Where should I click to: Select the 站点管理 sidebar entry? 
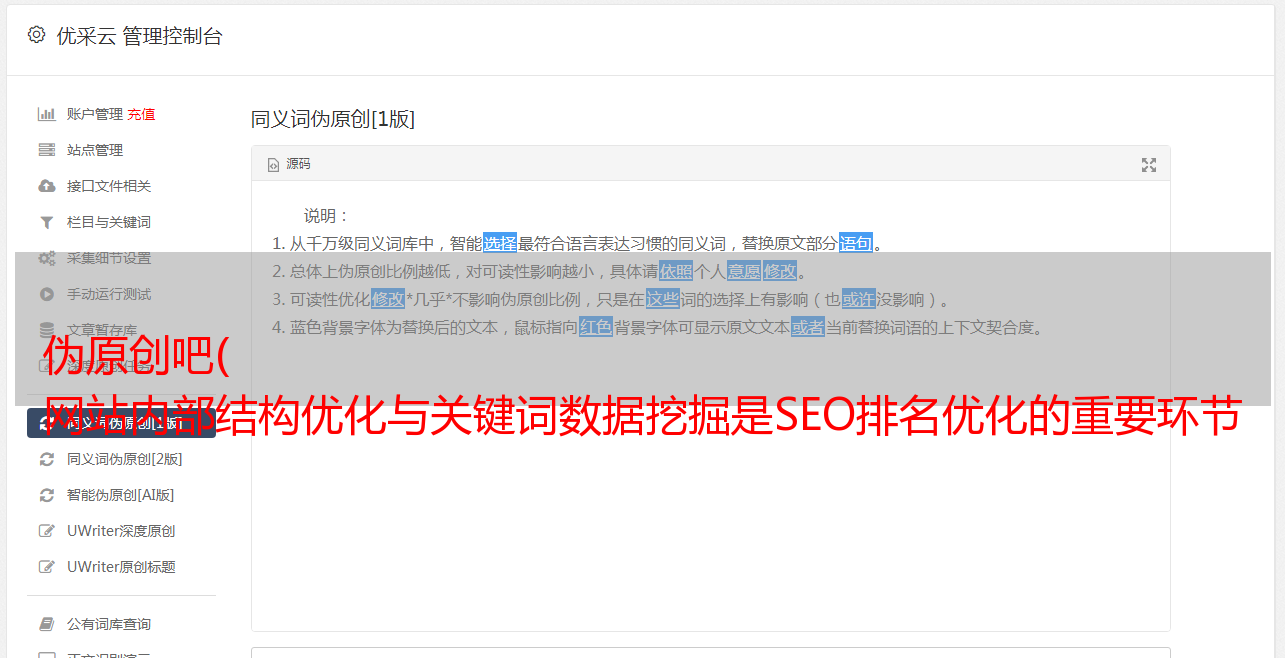click(95, 150)
